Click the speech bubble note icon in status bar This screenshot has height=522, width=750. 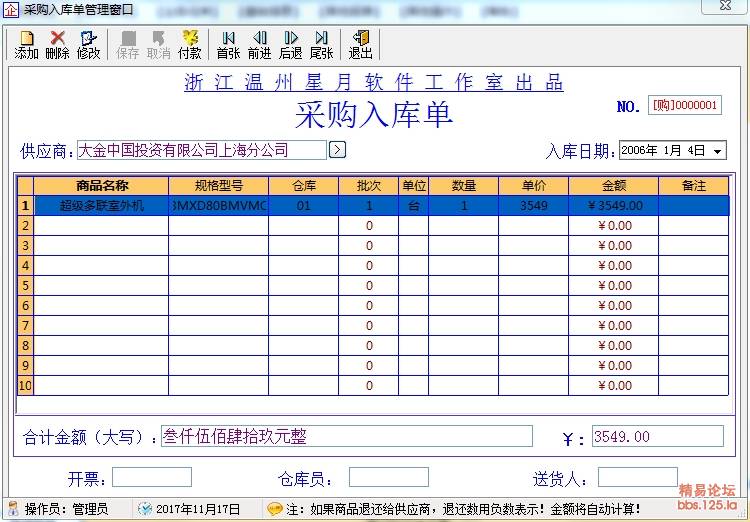coord(275,509)
